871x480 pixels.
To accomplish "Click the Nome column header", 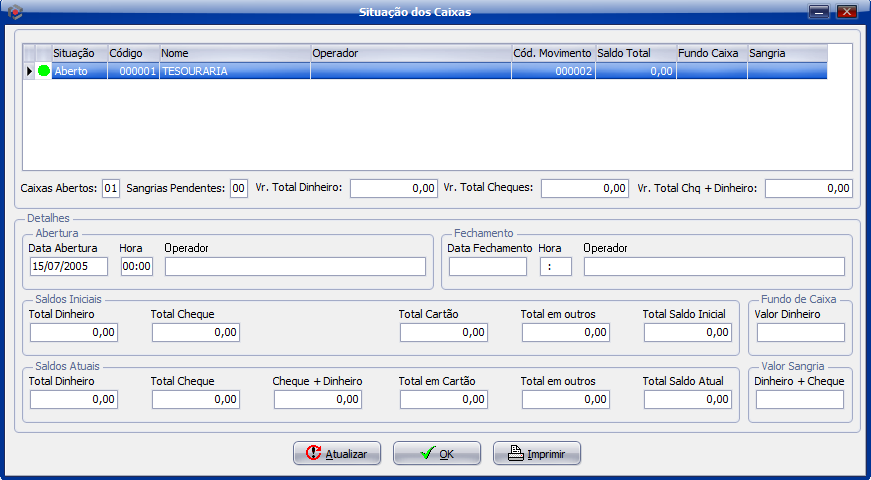I will [233, 52].
